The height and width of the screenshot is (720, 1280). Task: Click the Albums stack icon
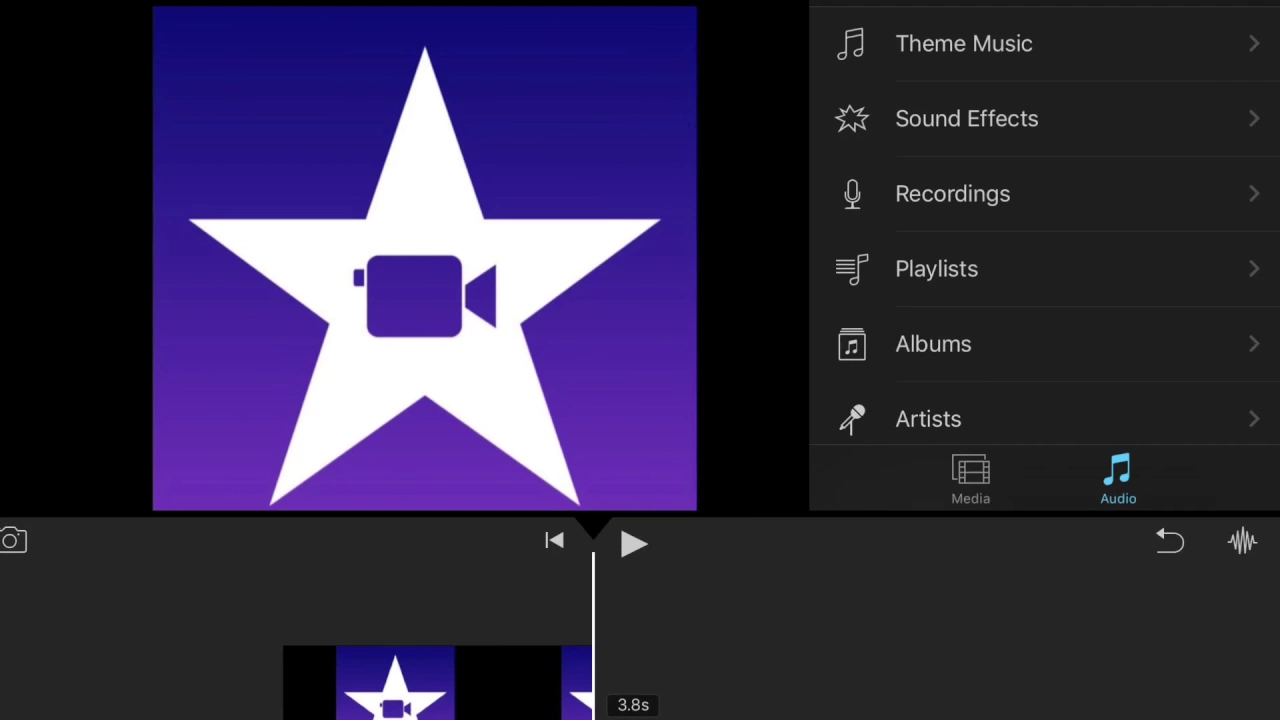(852, 344)
